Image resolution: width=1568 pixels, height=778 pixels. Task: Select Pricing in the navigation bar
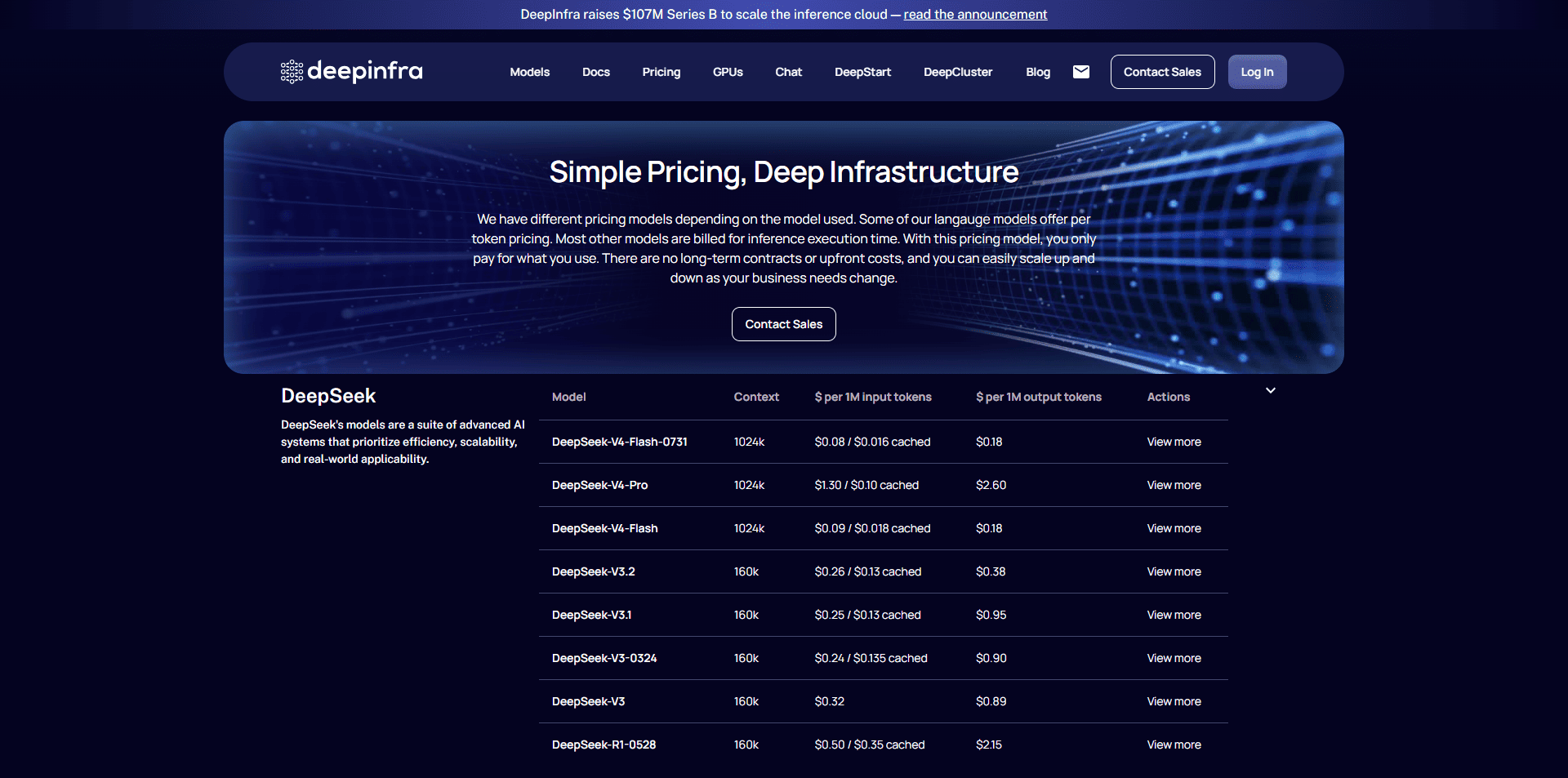pos(661,72)
